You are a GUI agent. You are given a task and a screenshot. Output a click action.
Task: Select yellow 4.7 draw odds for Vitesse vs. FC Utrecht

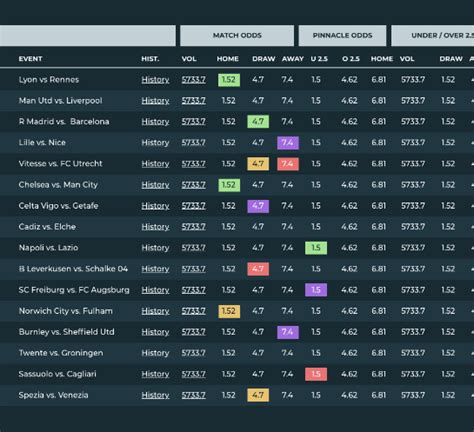click(258, 164)
